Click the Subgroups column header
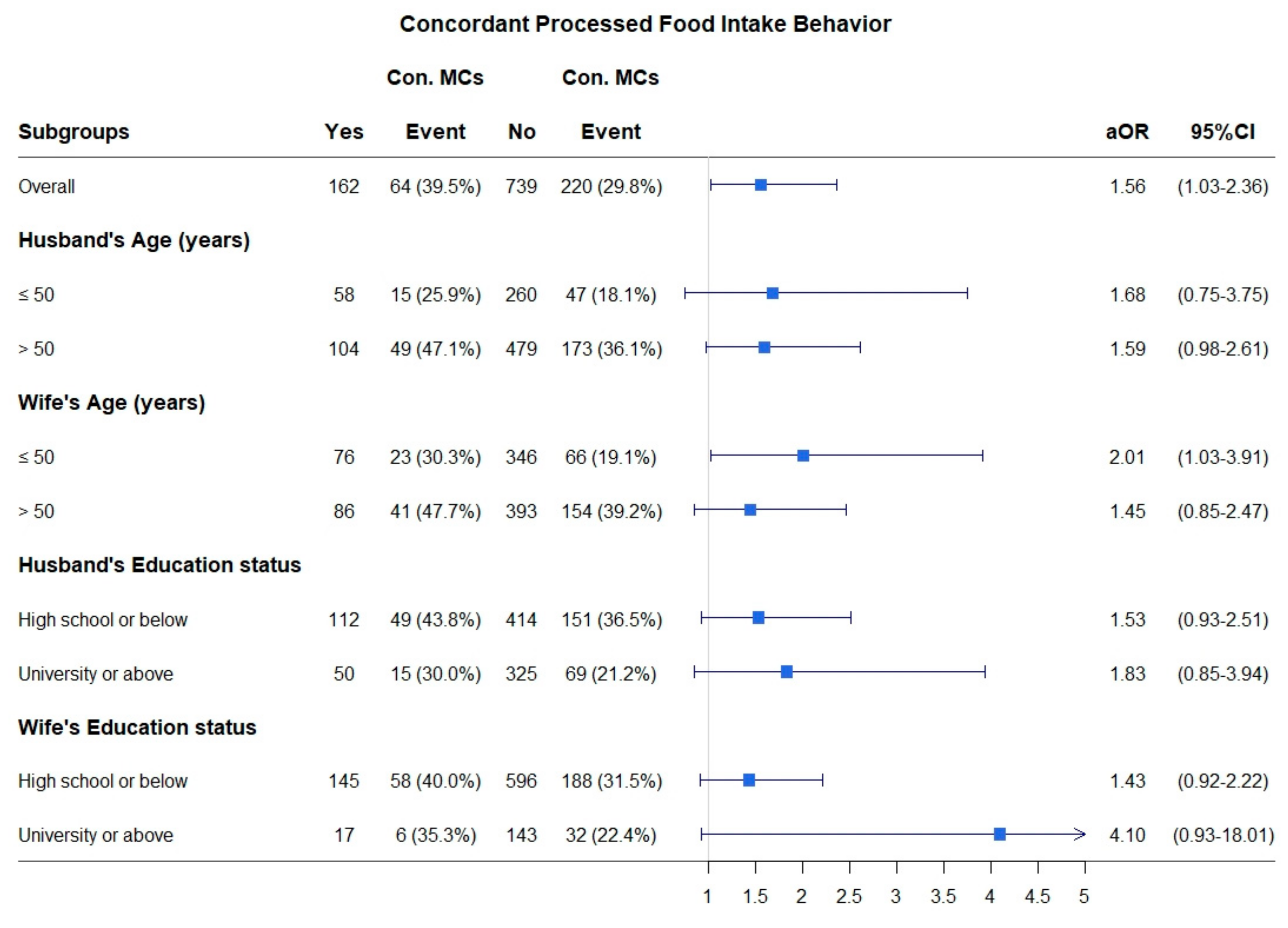 [x=74, y=132]
